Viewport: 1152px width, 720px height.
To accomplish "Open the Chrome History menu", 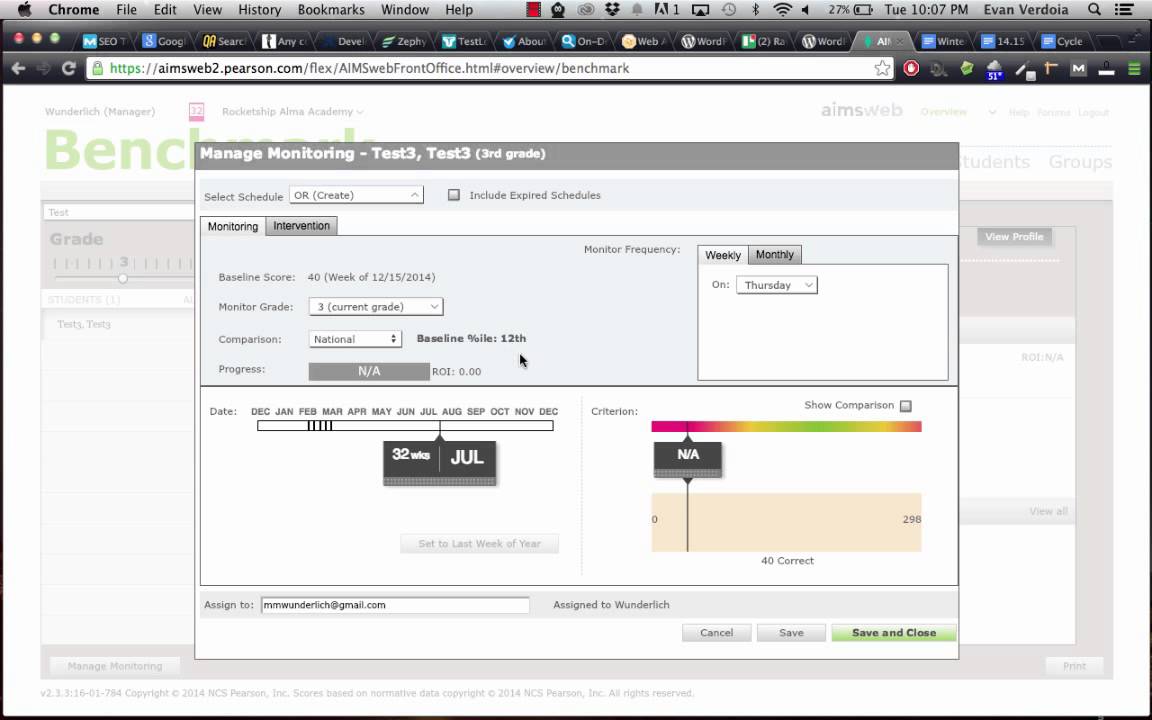I will (x=259, y=10).
